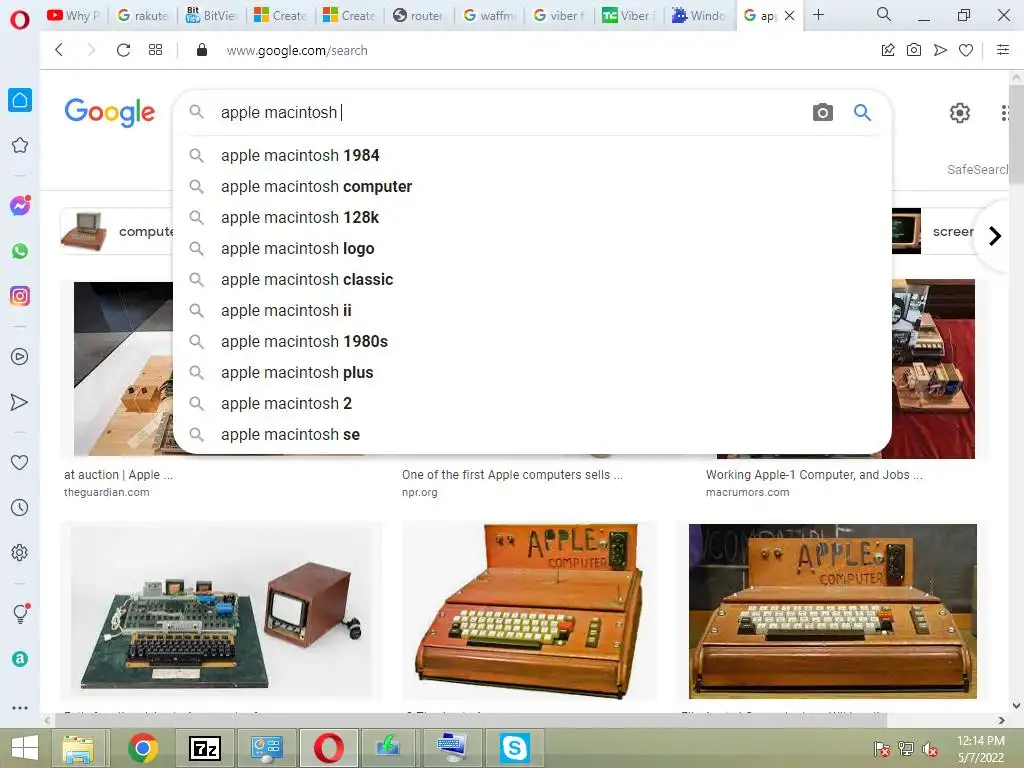Open Messenger in the Opera sidebar
This screenshot has width=1024, height=768.
[20, 206]
